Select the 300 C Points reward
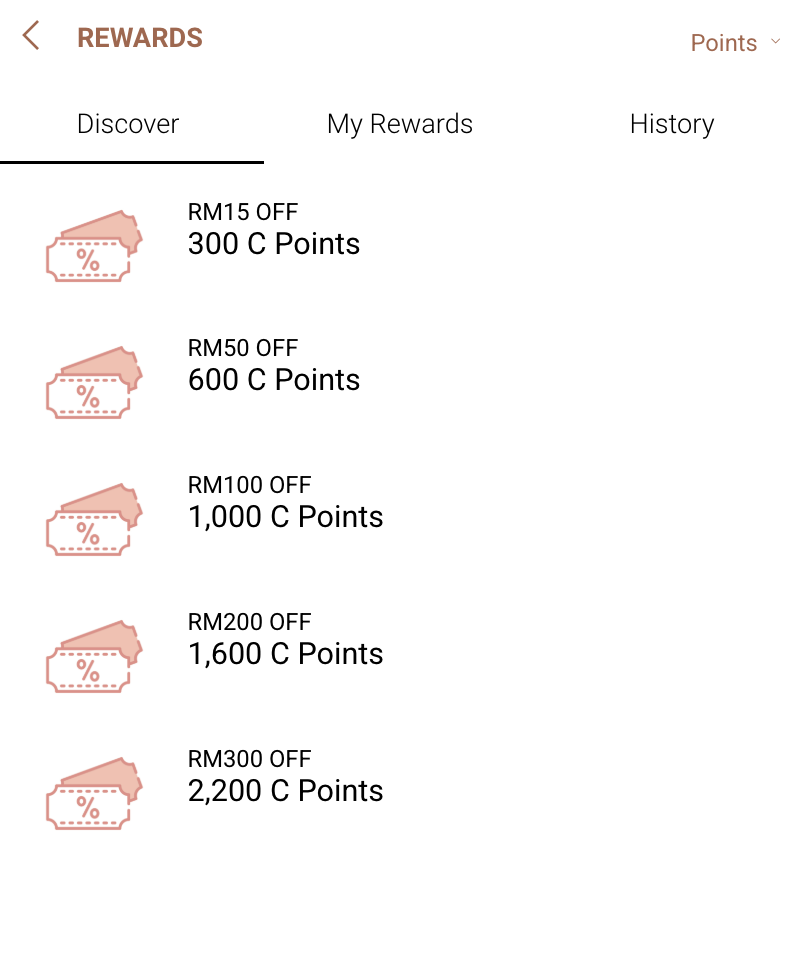The height and width of the screenshot is (960, 796). (x=274, y=244)
